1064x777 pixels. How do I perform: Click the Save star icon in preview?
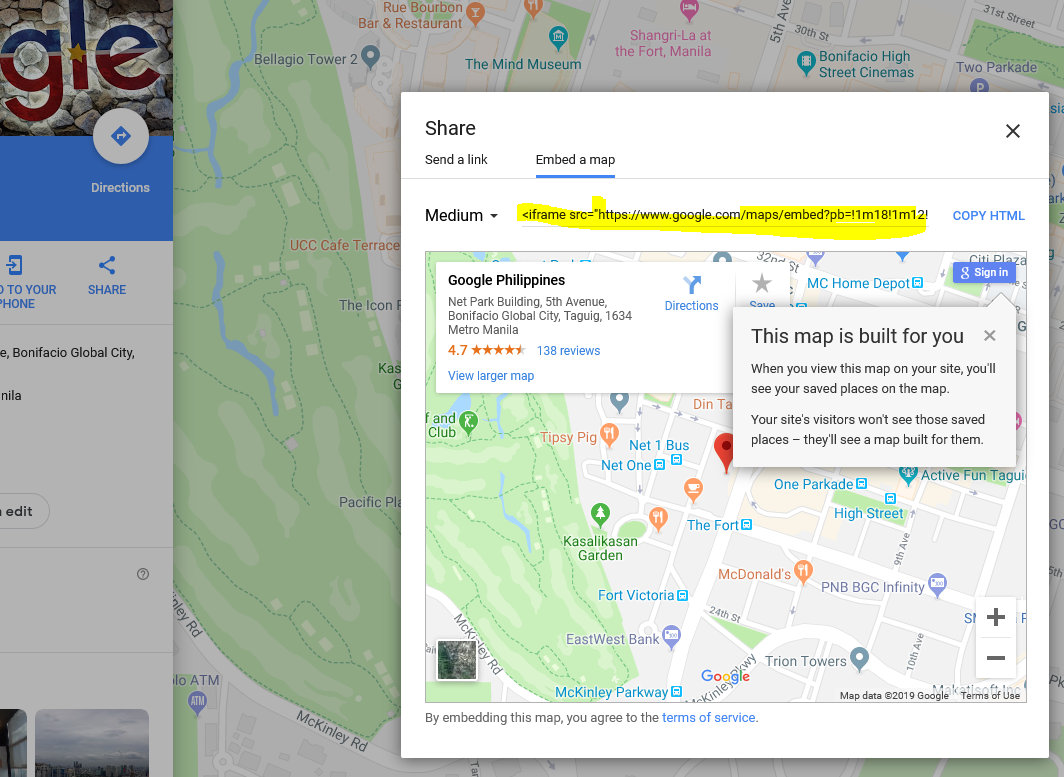pyautogui.click(x=762, y=282)
